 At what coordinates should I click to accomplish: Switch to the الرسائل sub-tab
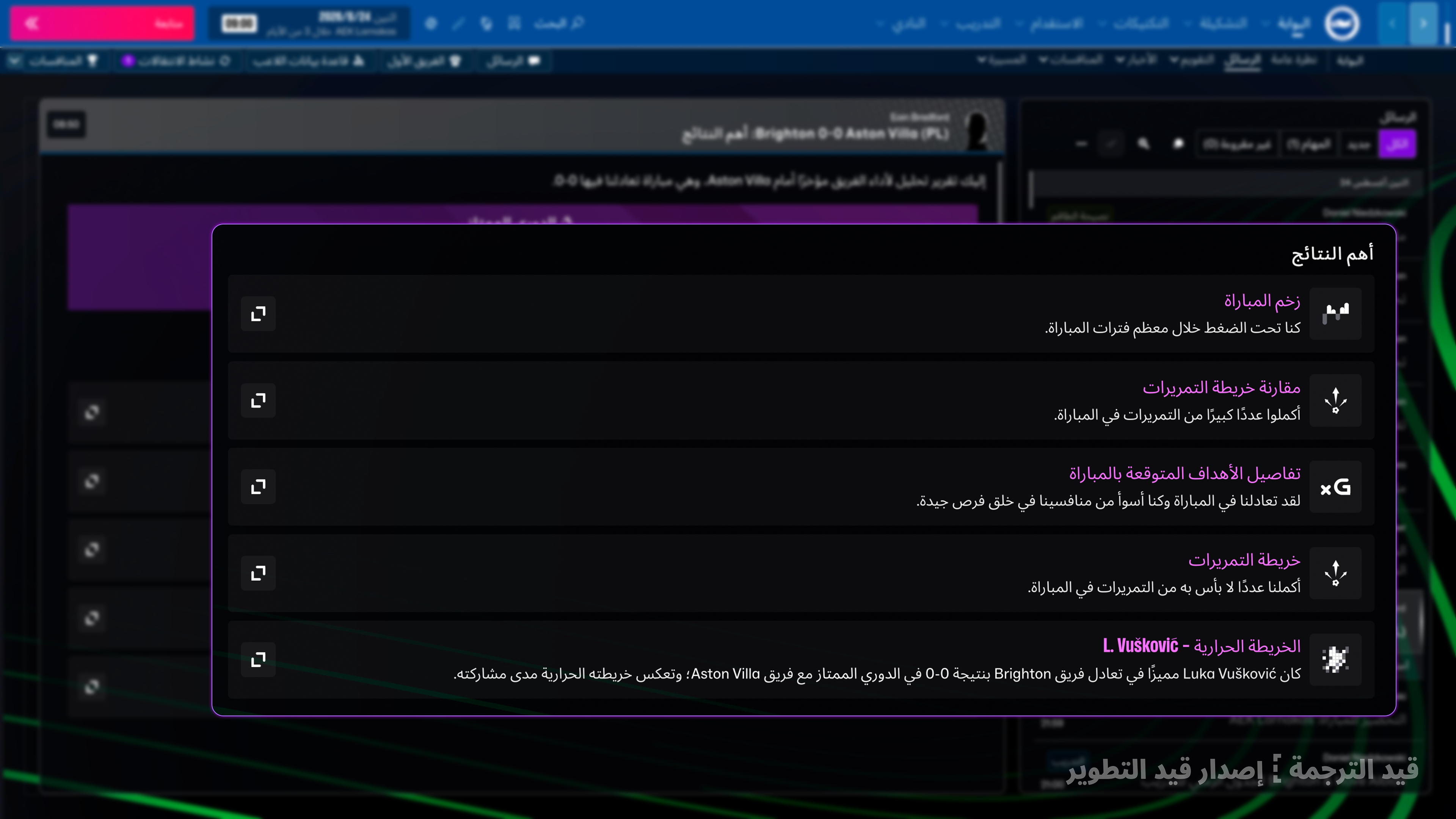(x=1243, y=61)
